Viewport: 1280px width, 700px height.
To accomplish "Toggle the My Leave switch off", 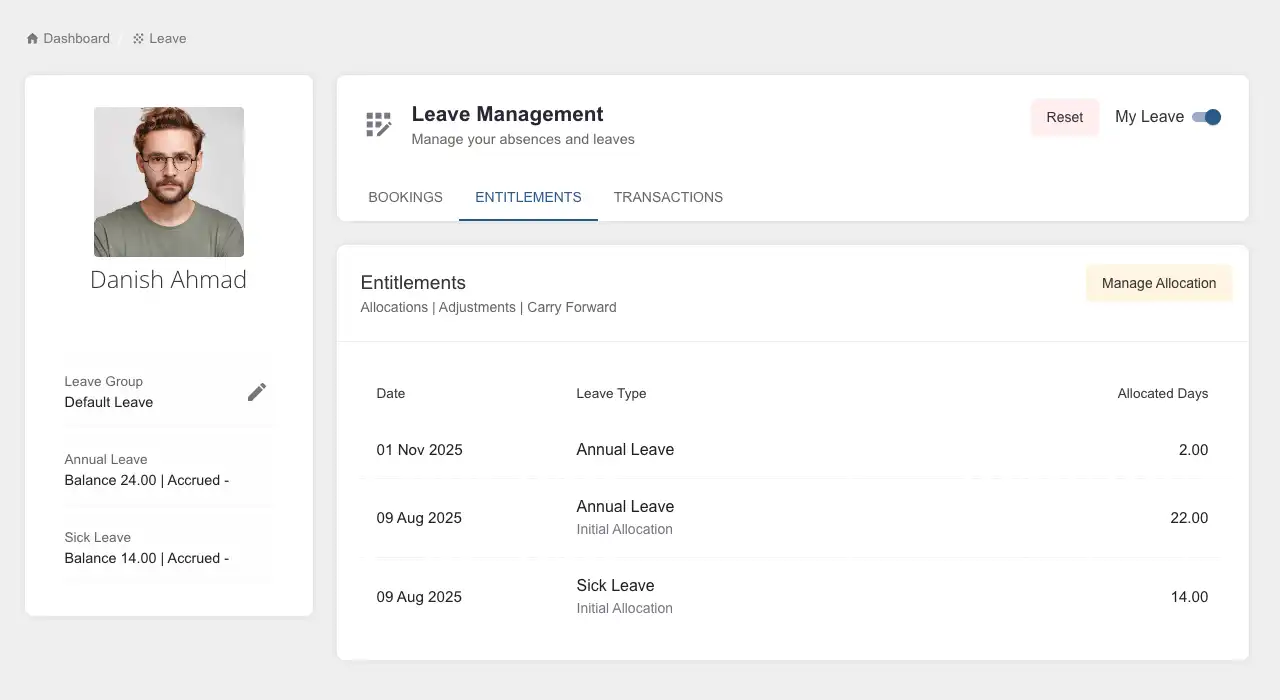I will pyautogui.click(x=1208, y=117).
